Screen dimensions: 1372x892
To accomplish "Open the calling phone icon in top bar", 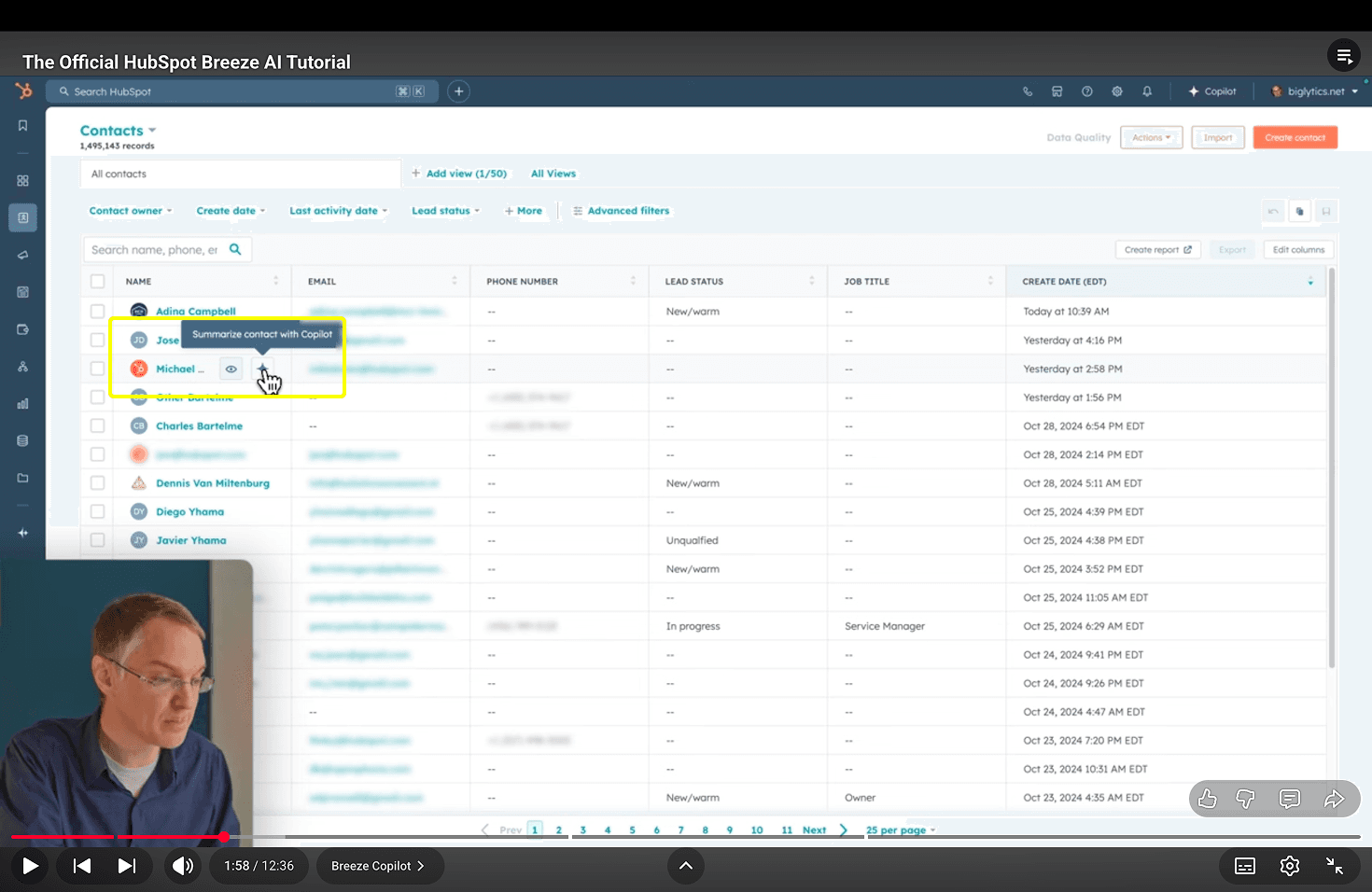I will click(x=1028, y=91).
